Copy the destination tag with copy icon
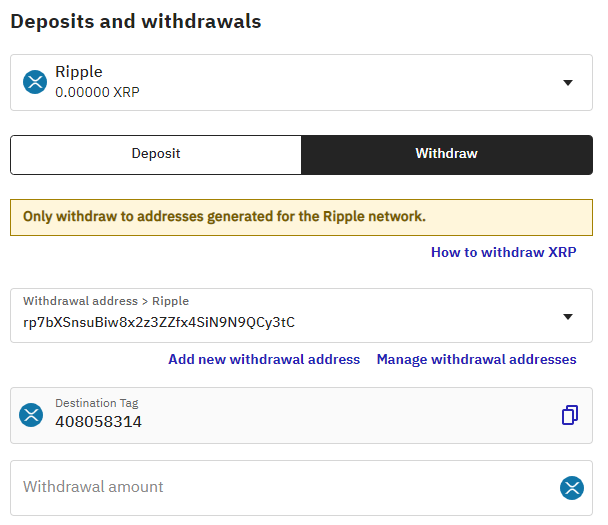This screenshot has height=525, width=608. click(570, 415)
